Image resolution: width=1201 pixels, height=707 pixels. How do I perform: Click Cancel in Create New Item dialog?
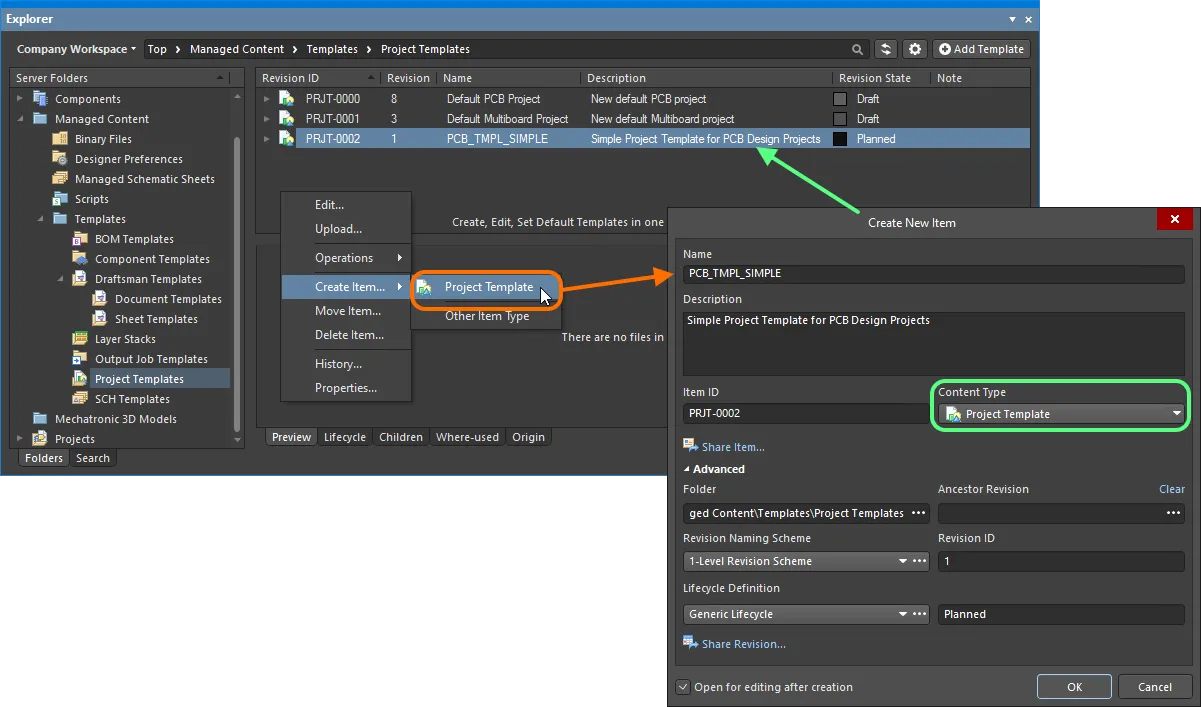tap(1155, 687)
